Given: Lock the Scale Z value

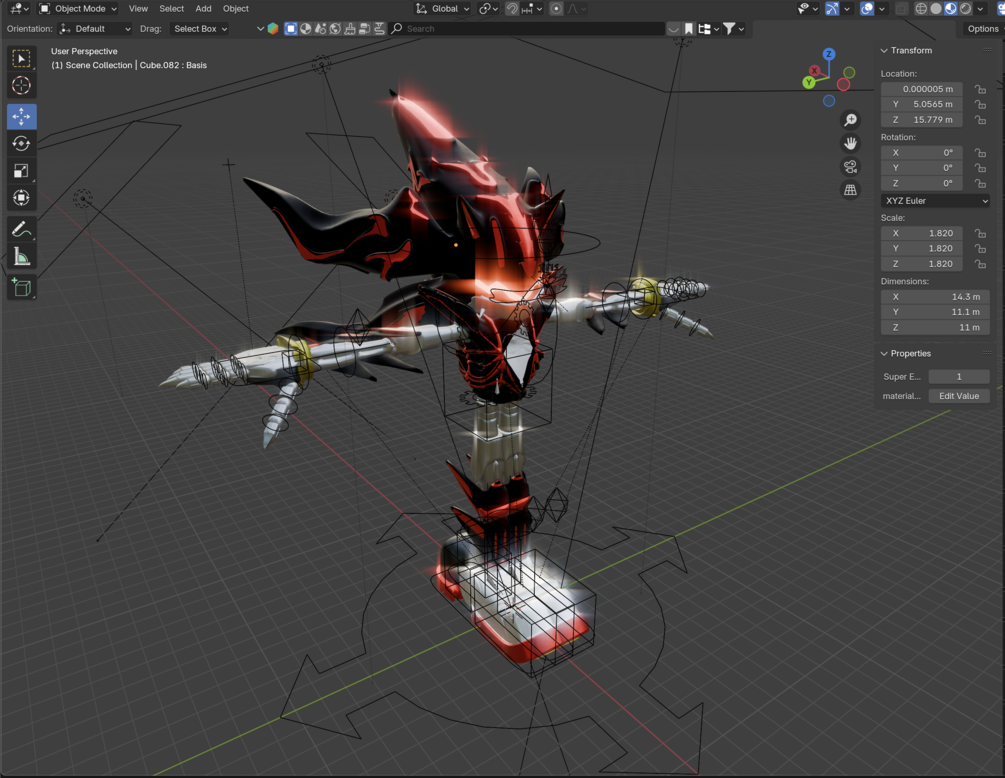Looking at the screenshot, I should 980,264.
